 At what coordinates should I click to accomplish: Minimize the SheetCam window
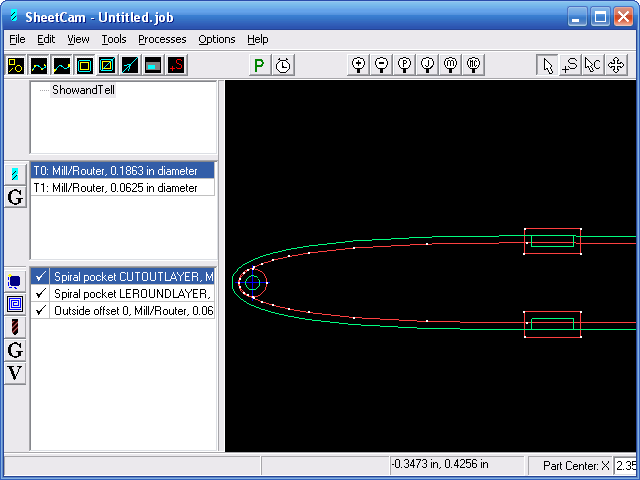(x=577, y=17)
